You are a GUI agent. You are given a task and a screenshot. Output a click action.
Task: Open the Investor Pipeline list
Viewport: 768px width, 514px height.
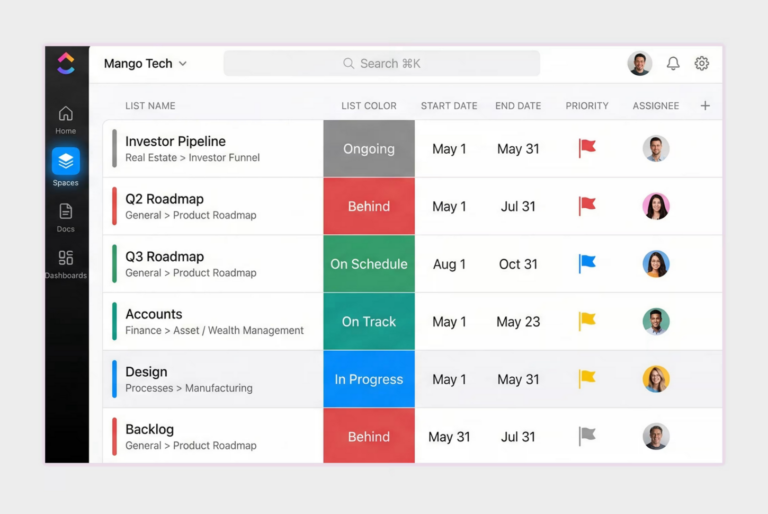[x=175, y=141]
